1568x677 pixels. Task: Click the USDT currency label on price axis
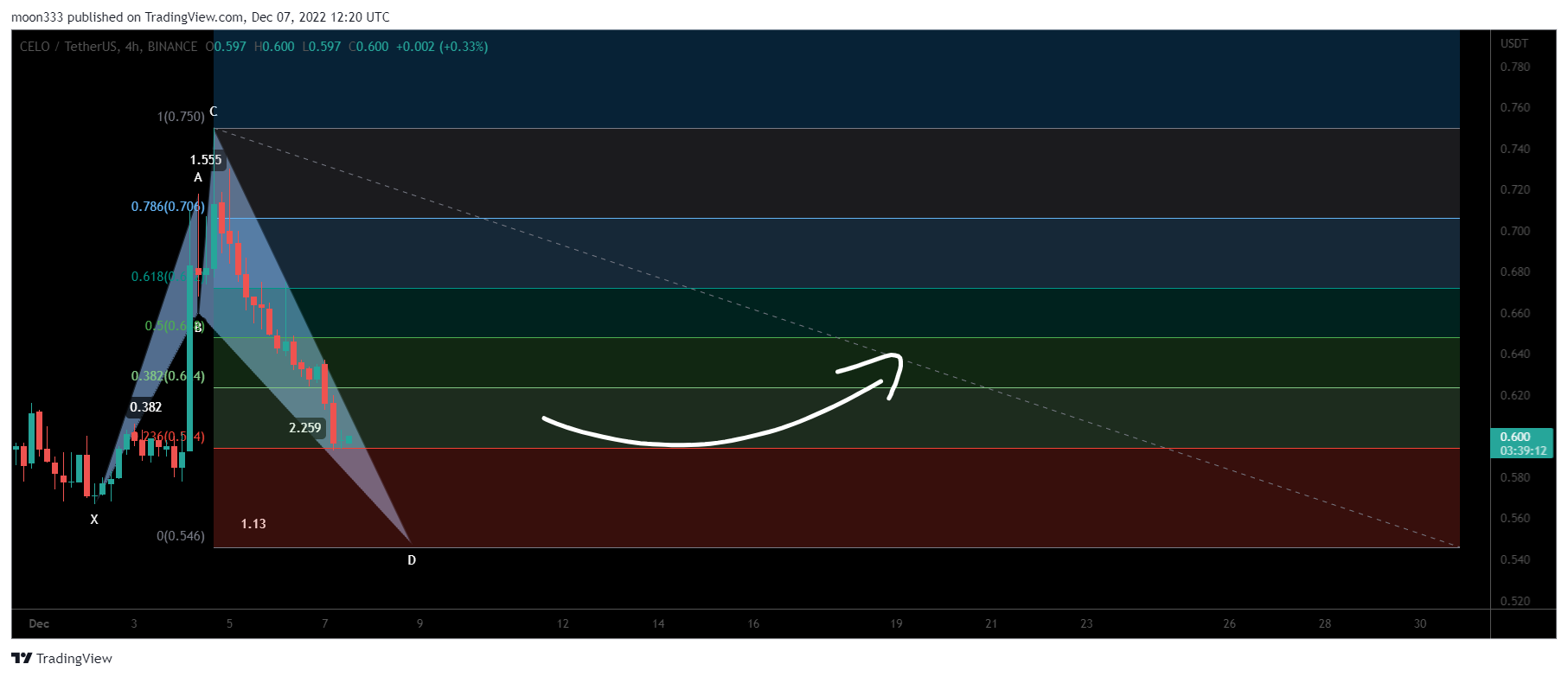pyautogui.click(x=1514, y=43)
